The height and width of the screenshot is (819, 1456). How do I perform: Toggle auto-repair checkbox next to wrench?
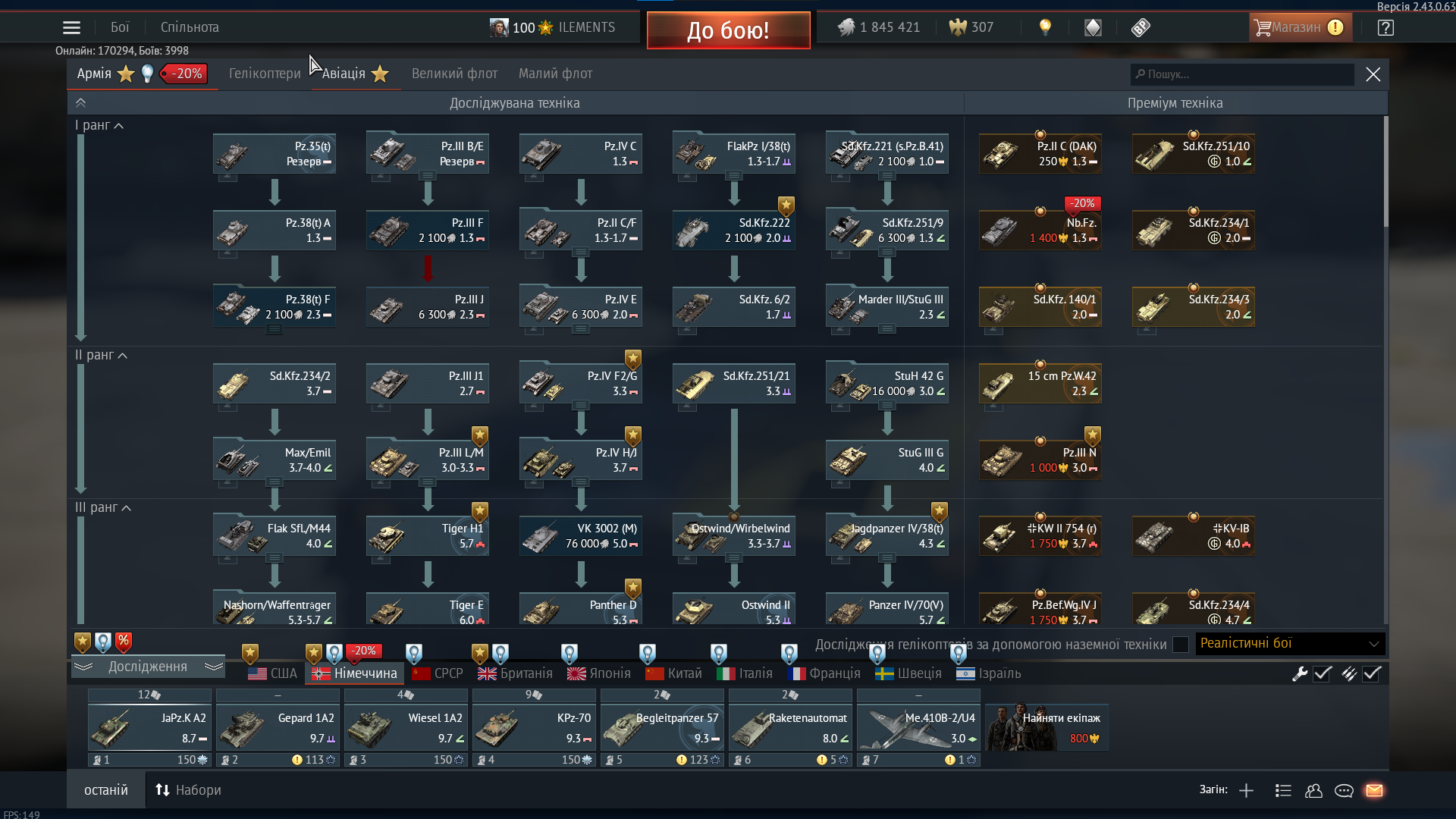pos(1323,673)
